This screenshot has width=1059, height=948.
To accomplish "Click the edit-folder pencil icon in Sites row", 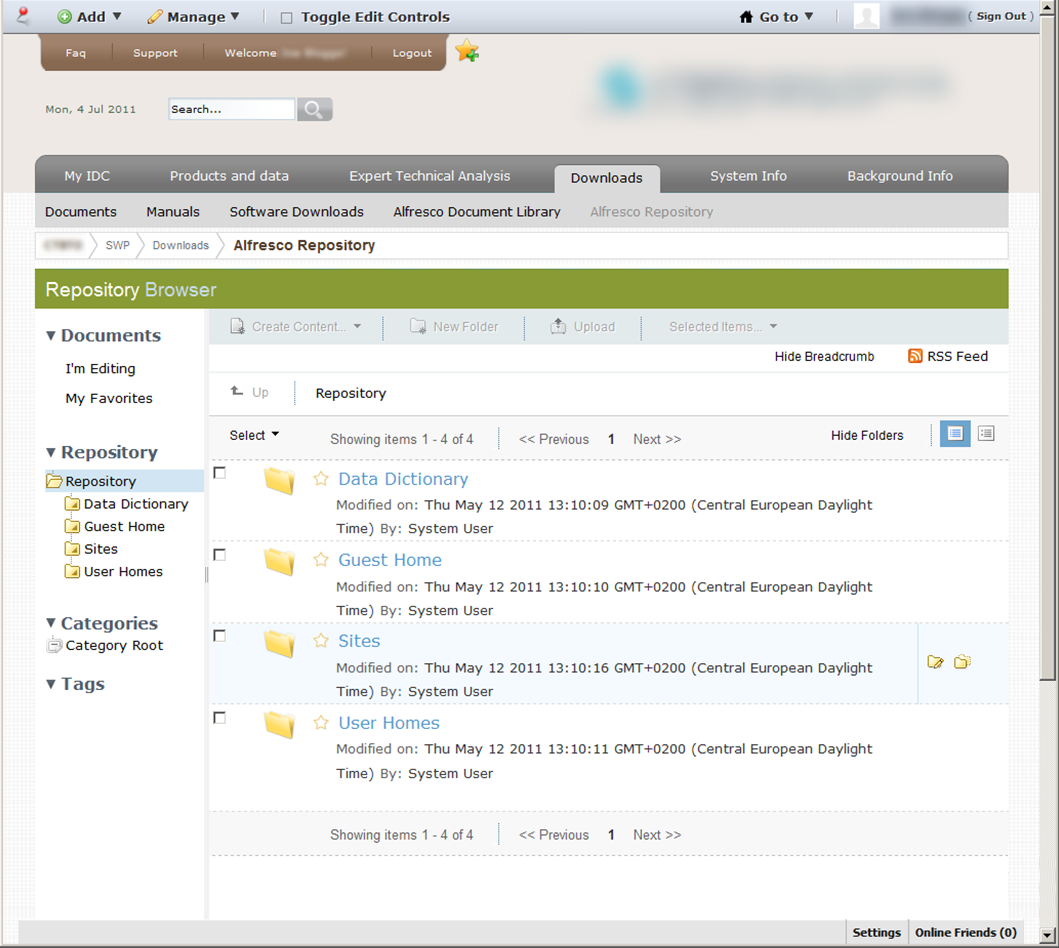I will point(935,662).
